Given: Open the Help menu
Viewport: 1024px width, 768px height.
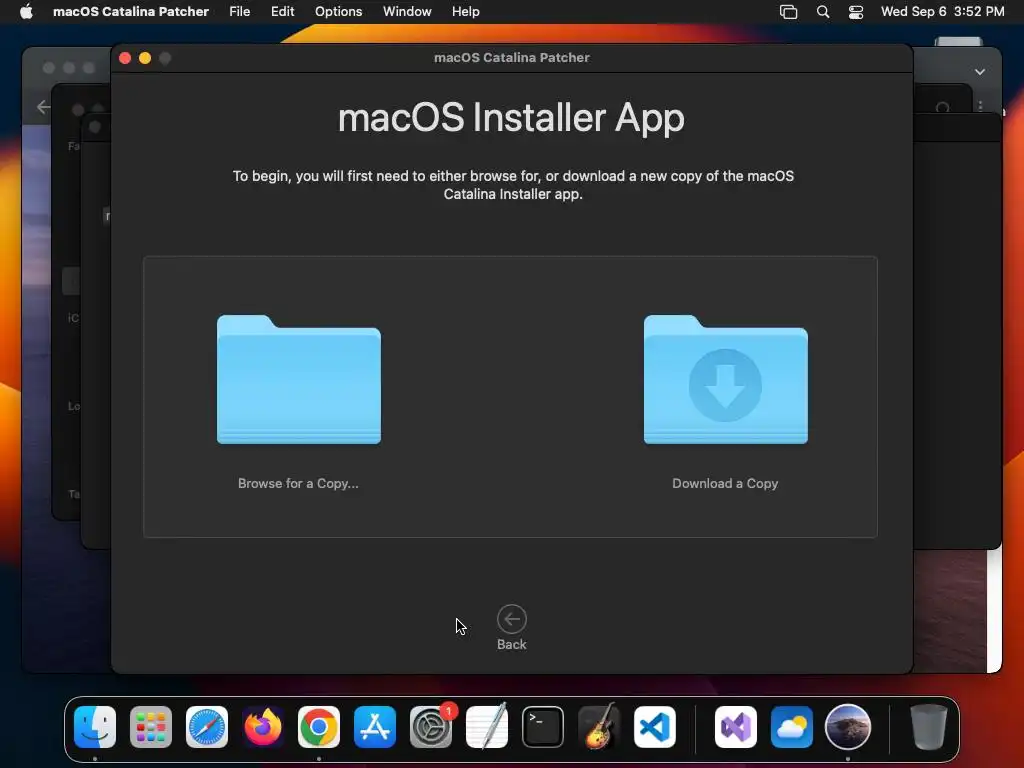Looking at the screenshot, I should pyautogui.click(x=466, y=11).
